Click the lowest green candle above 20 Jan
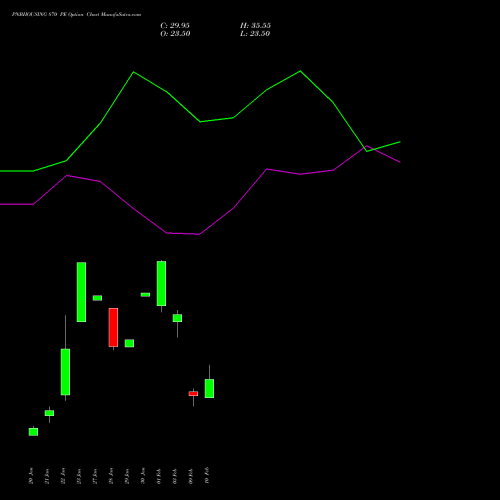This screenshot has width=500, height=500. (x=33, y=432)
